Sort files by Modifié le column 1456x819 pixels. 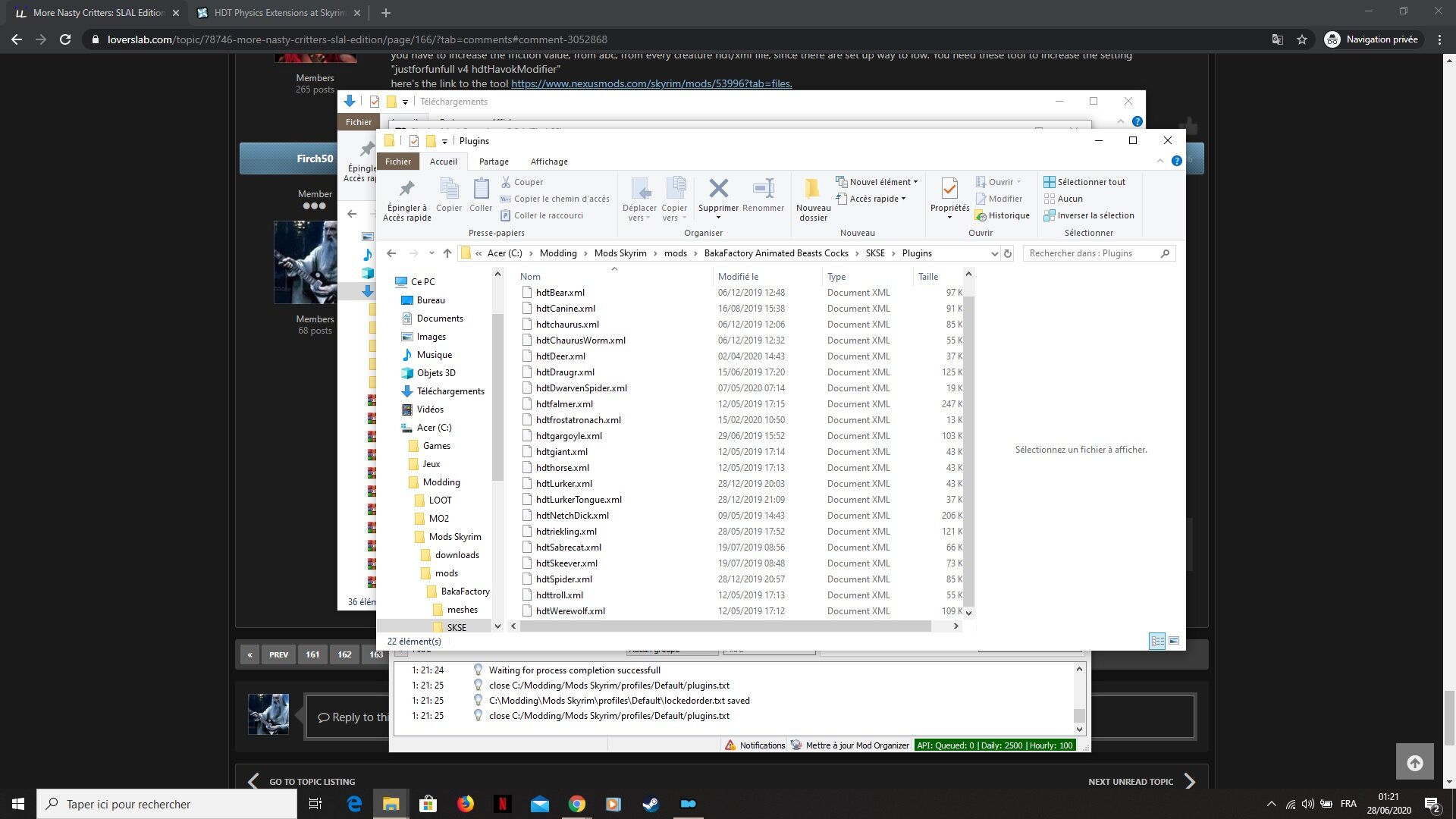tap(767, 277)
